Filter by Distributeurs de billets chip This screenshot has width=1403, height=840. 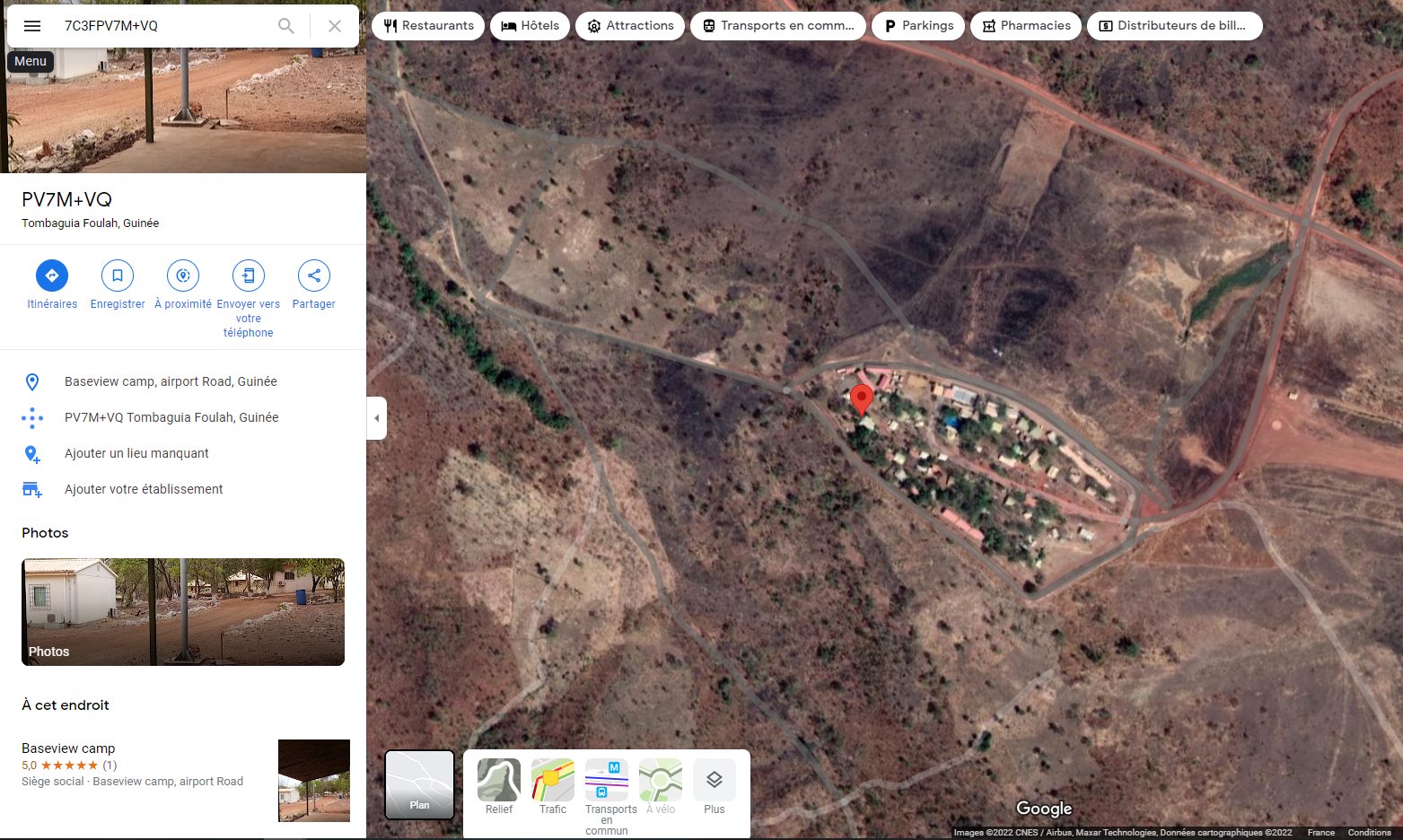pyautogui.click(x=1174, y=26)
